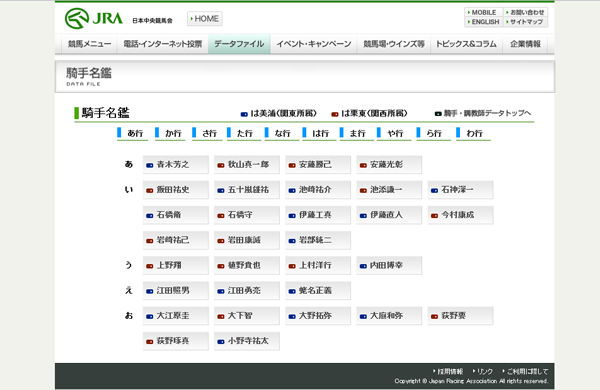Open jockey 荻野要 profile
The width and height of the screenshot is (600, 390).
[460, 316]
